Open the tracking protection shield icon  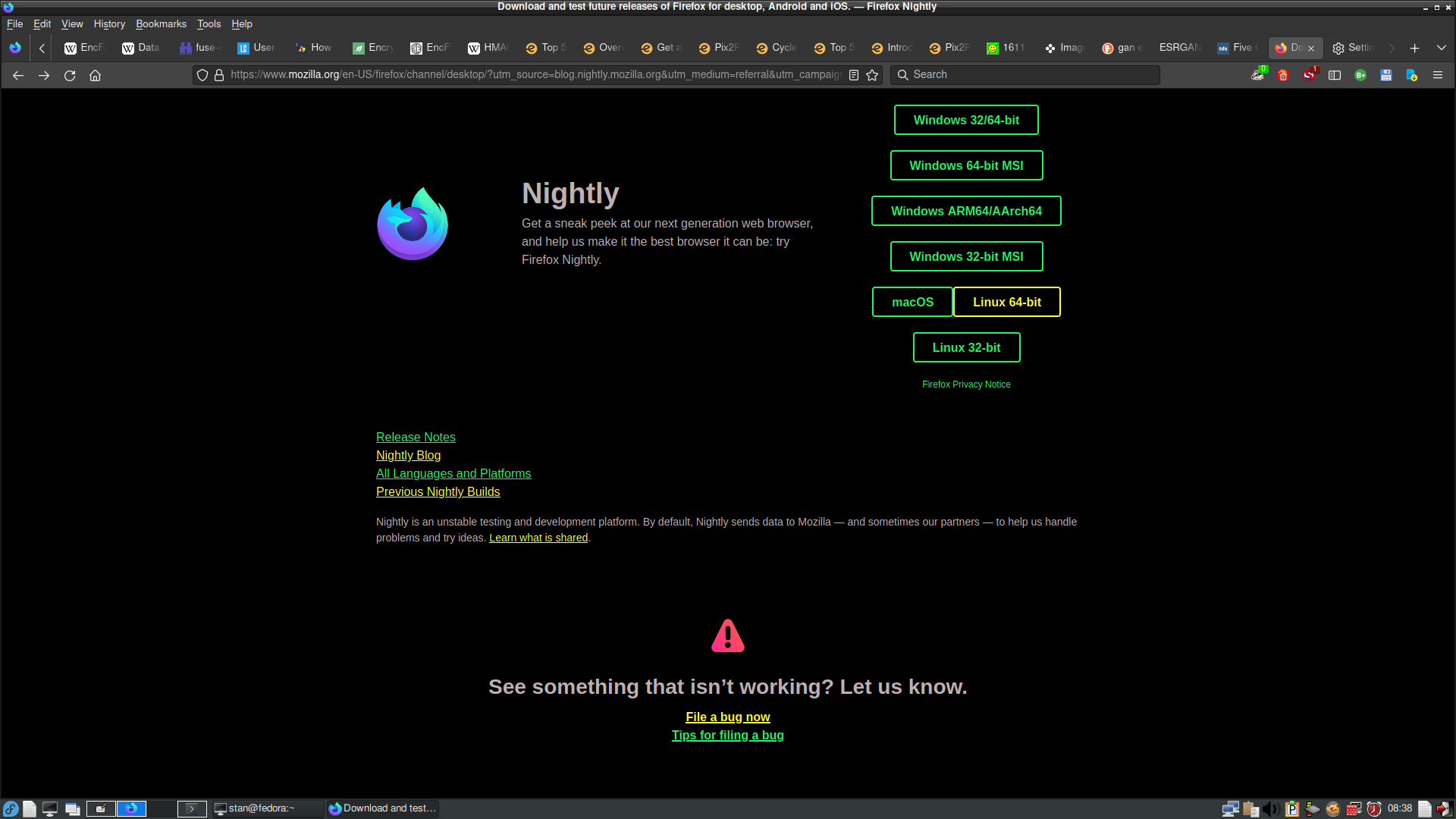pos(202,75)
